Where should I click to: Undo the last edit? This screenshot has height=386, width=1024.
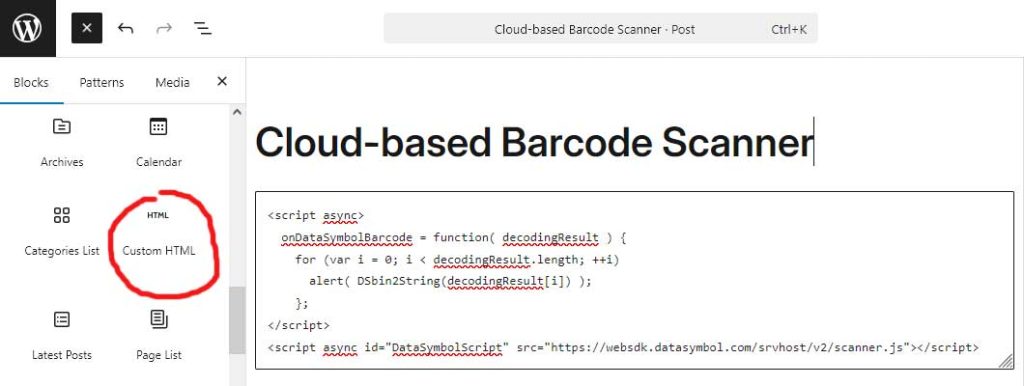pyautogui.click(x=125, y=29)
